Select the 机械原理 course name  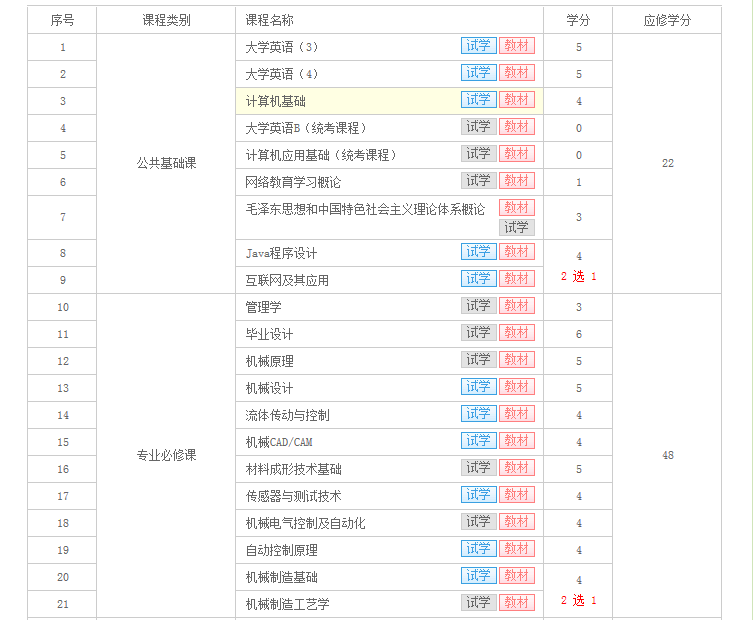coord(269,361)
